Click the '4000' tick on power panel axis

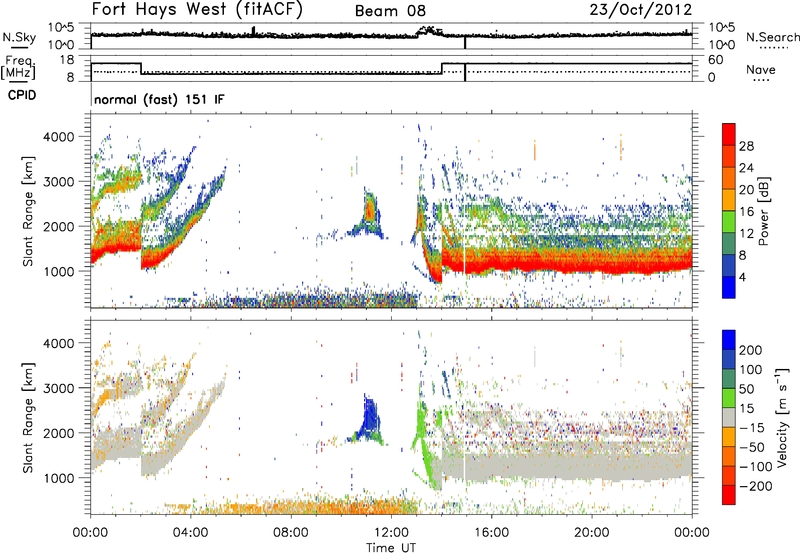pyautogui.click(x=58, y=137)
